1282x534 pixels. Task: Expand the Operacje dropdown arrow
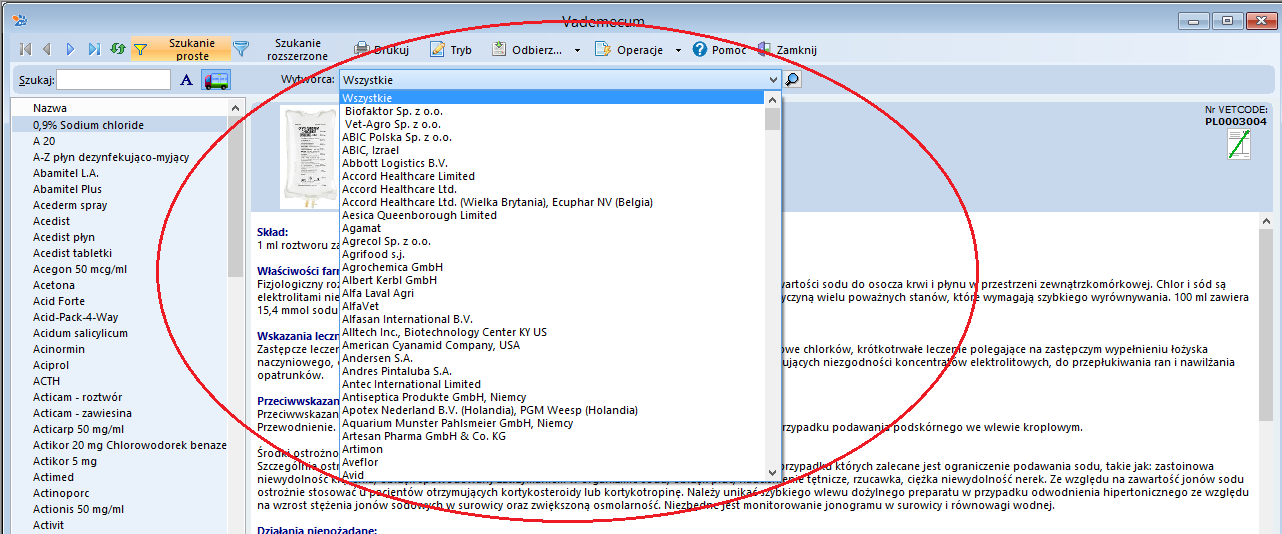tap(678, 50)
